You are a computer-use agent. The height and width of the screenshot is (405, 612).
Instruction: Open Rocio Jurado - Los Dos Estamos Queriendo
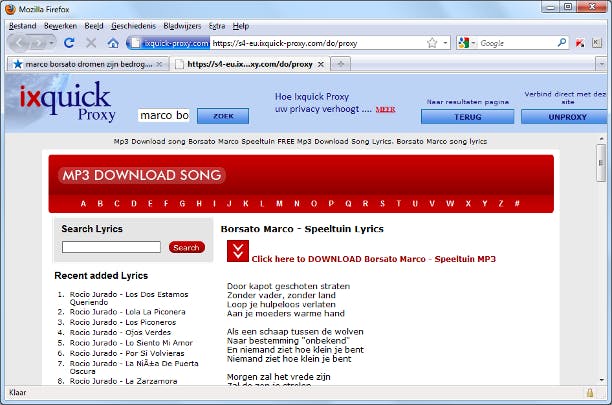(x=129, y=298)
